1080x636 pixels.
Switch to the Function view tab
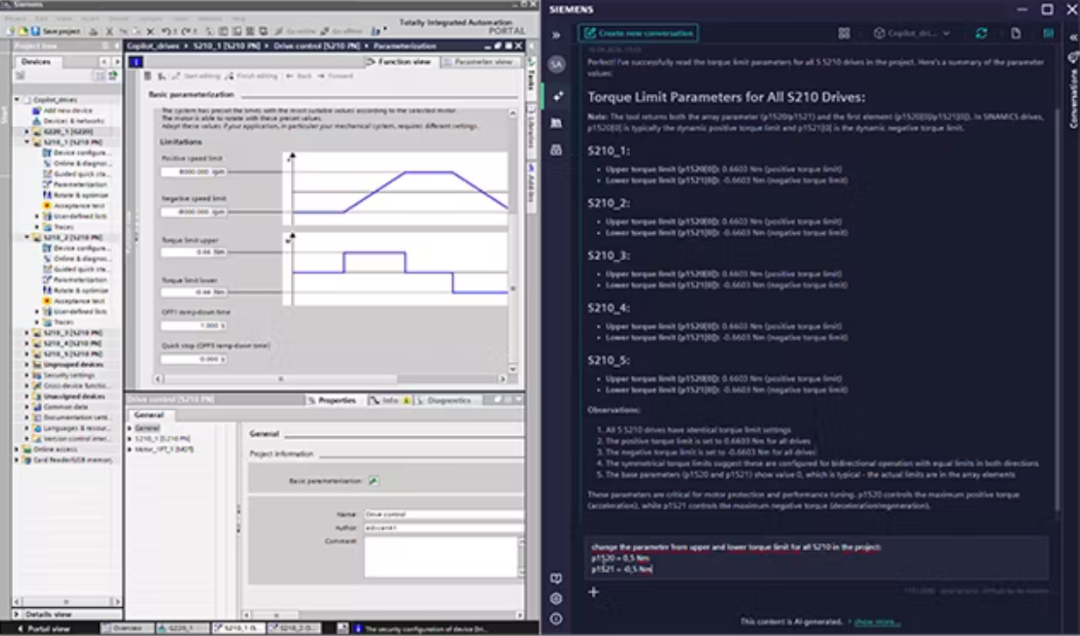400,62
